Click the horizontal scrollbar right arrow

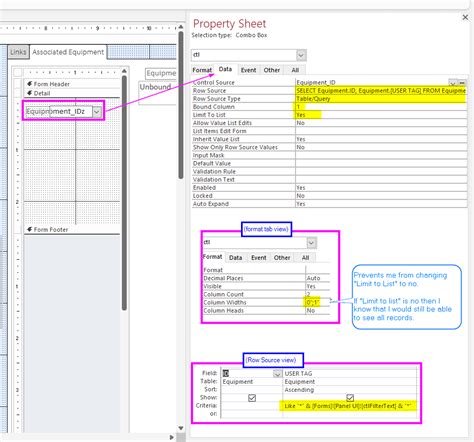tap(172, 437)
